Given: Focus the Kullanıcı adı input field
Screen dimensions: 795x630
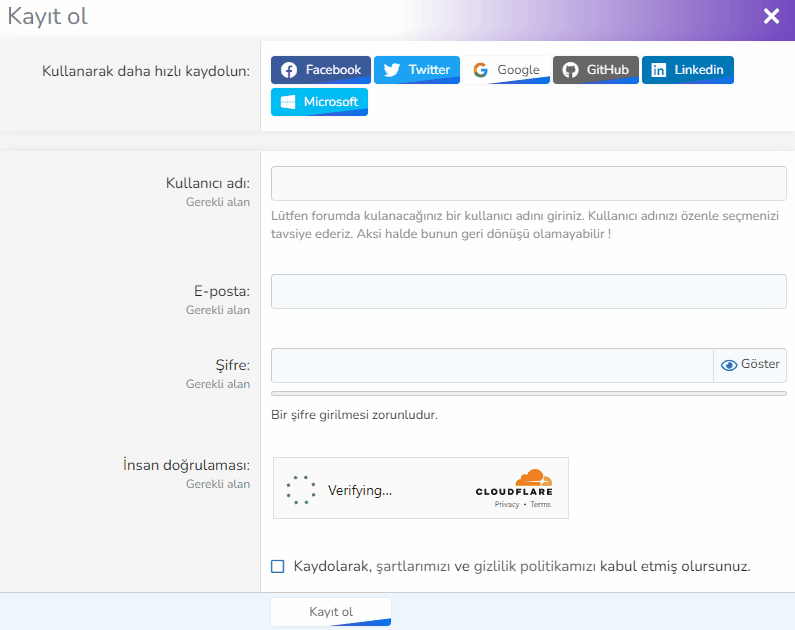Looking at the screenshot, I should tap(528, 184).
